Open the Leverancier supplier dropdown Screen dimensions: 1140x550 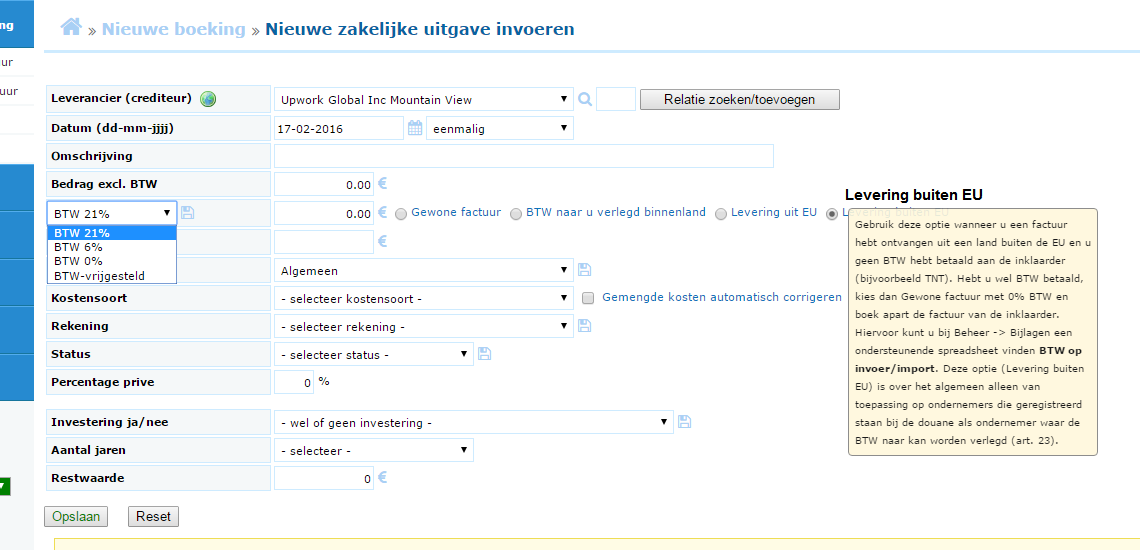tap(423, 99)
